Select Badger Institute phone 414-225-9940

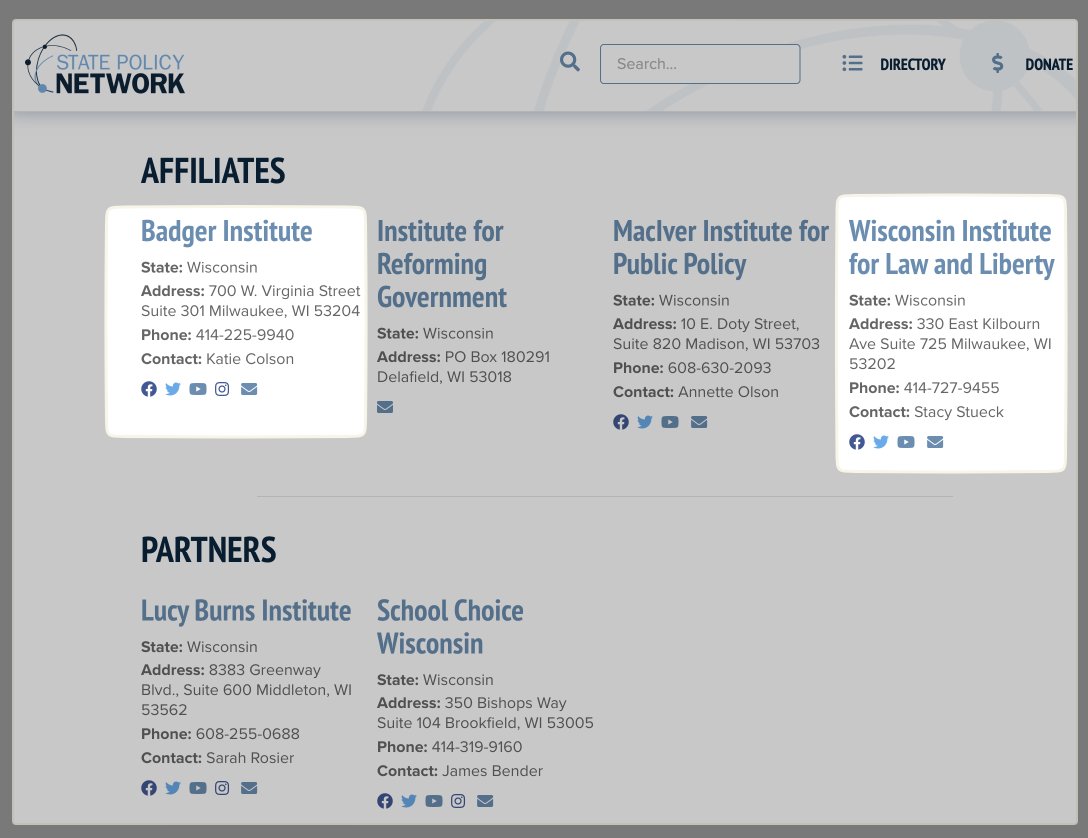coord(245,335)
